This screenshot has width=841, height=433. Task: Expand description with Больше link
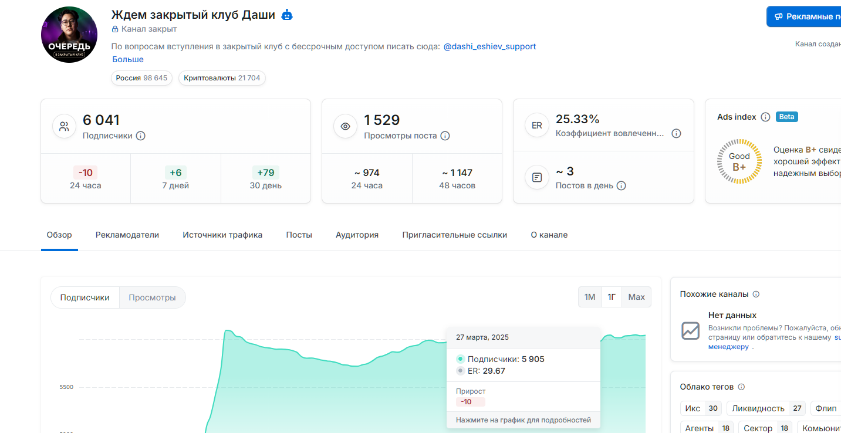pyautogui.click(x=128, y=59)
